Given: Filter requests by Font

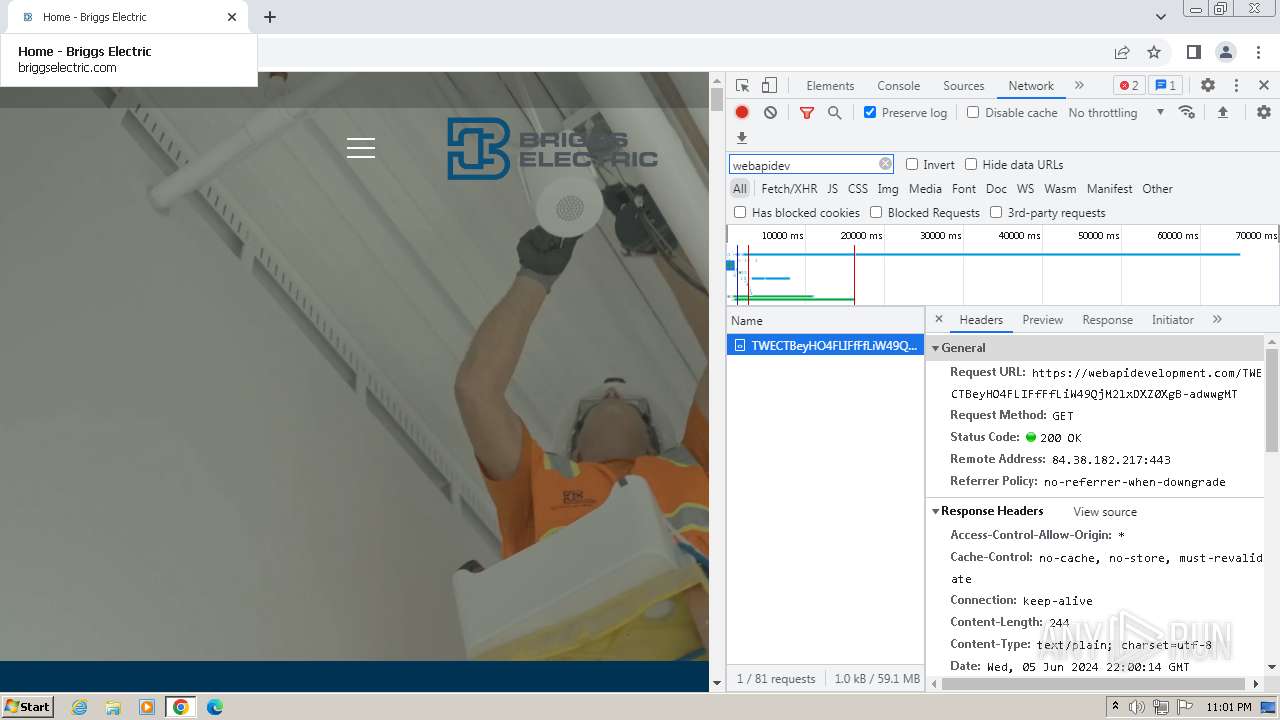Looking at the screenshot, I should click(964, 188).
